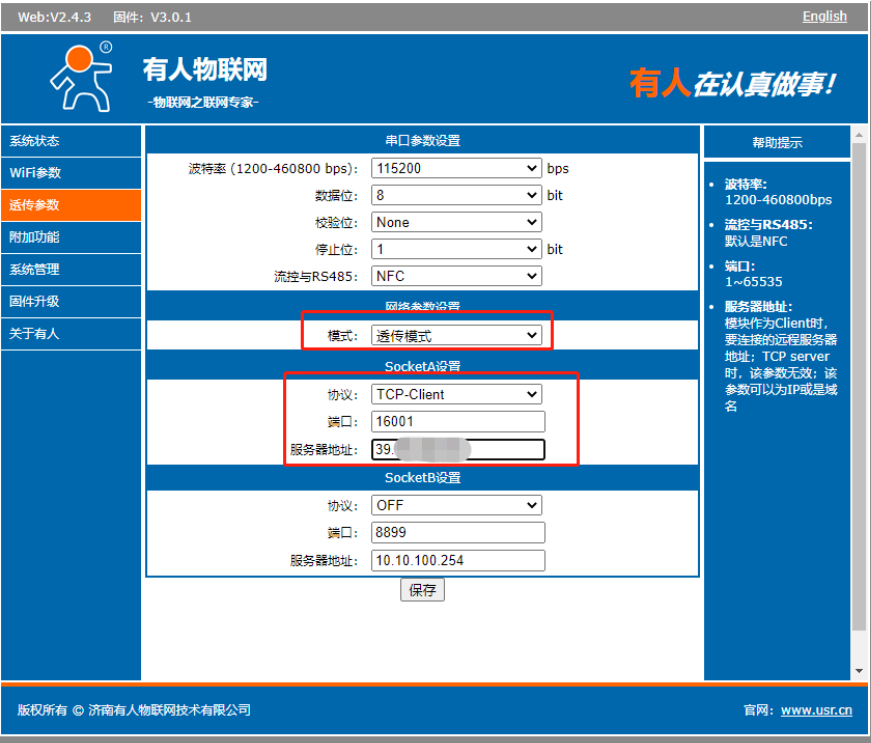Open the 模式 dropdown showing 透传模式
This screenshot has height=743, width=871.
(x=456, y=336)
